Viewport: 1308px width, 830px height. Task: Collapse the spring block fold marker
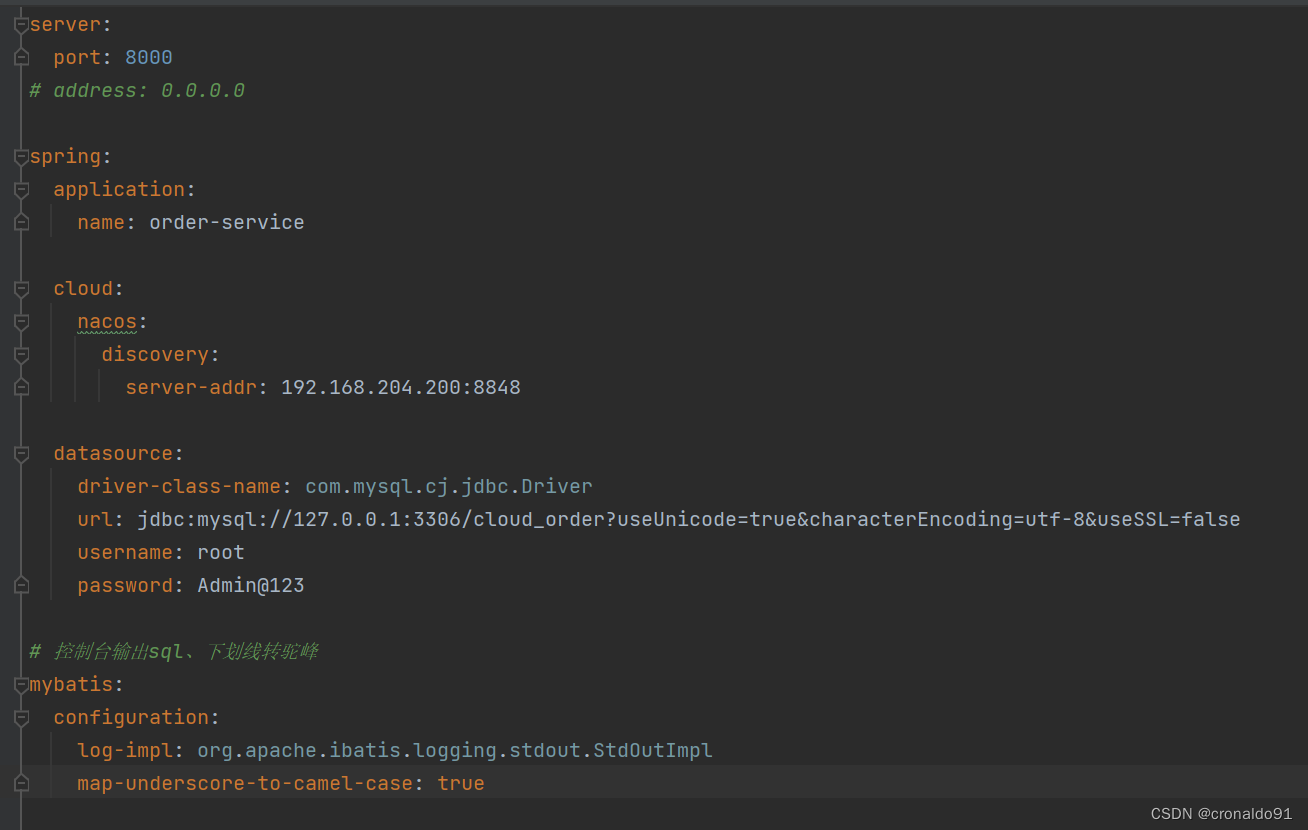[21, 156]
